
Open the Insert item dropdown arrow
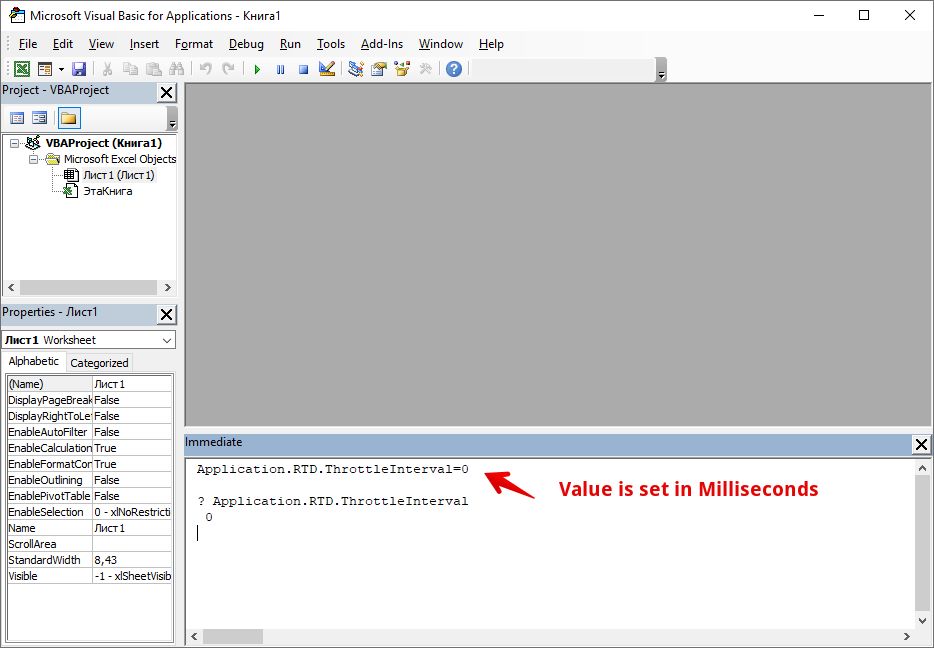[x=61, y=69]
